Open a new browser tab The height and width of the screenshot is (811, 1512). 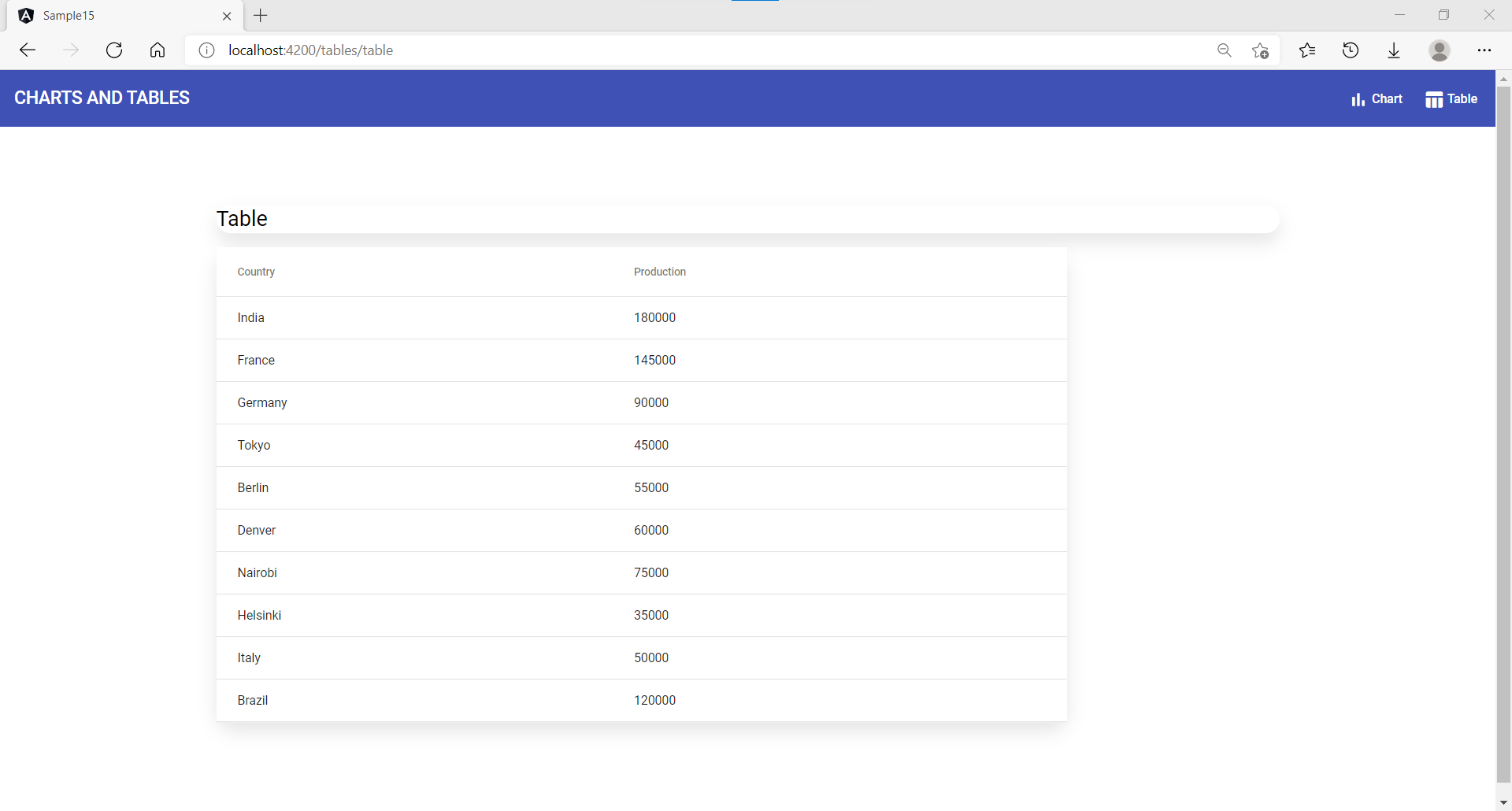[x=261, y=15]
